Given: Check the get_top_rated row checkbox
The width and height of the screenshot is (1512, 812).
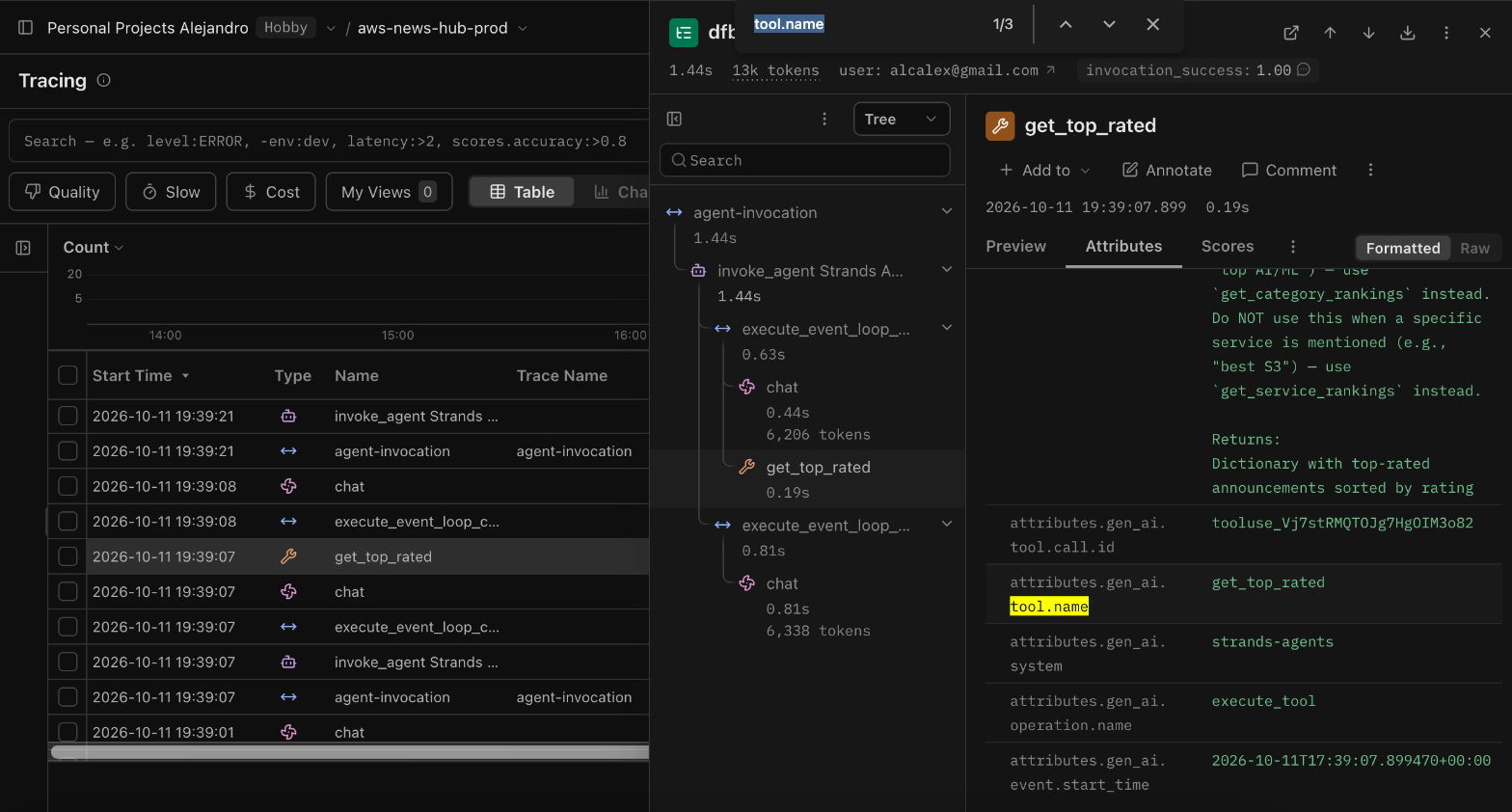Looking at the screenshot, I should (67, 556).
